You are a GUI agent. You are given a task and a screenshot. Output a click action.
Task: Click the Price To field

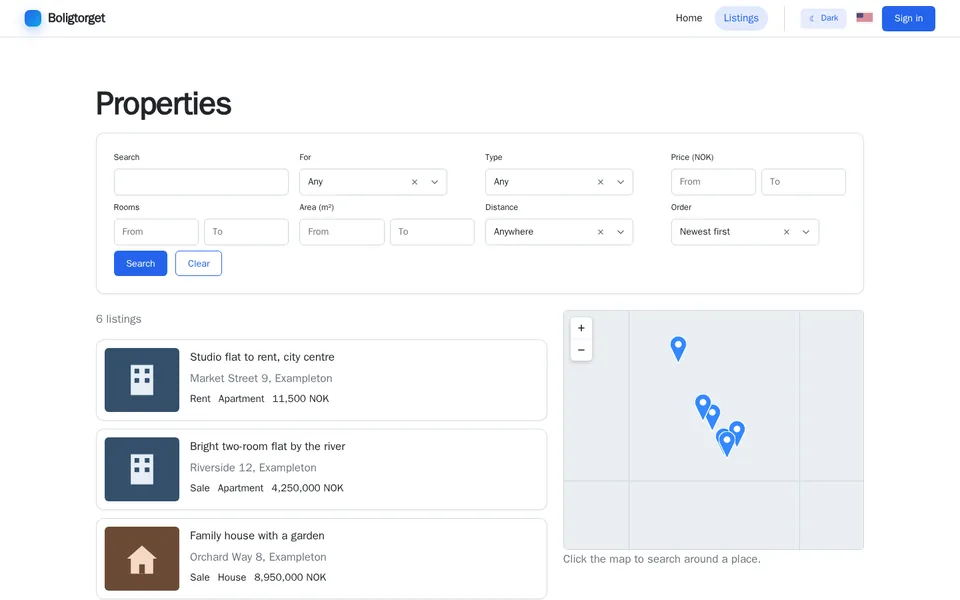click(803, 182)
